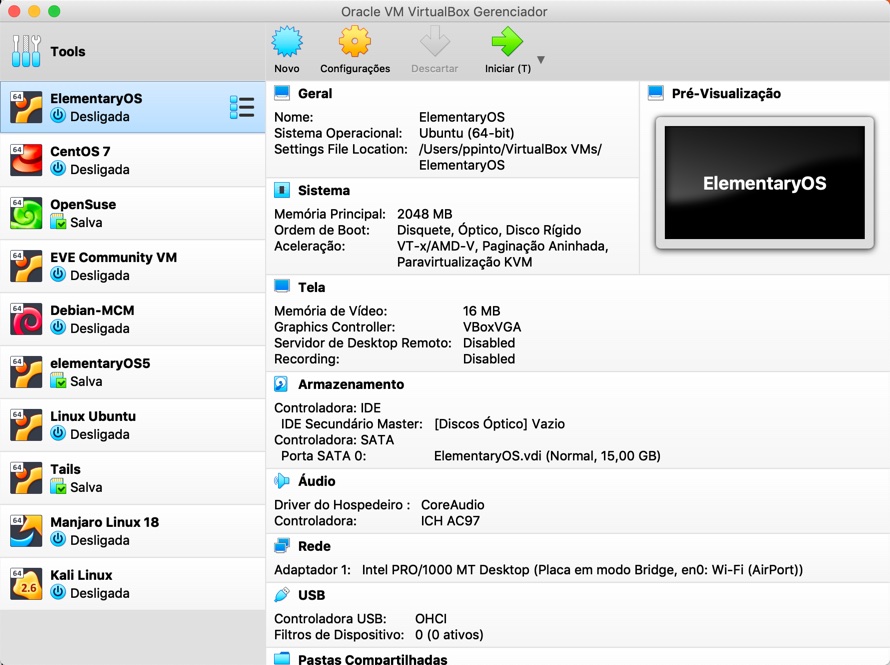Click the Geral section icon
The width and height of the screenshot is (890, 665).
283,93
